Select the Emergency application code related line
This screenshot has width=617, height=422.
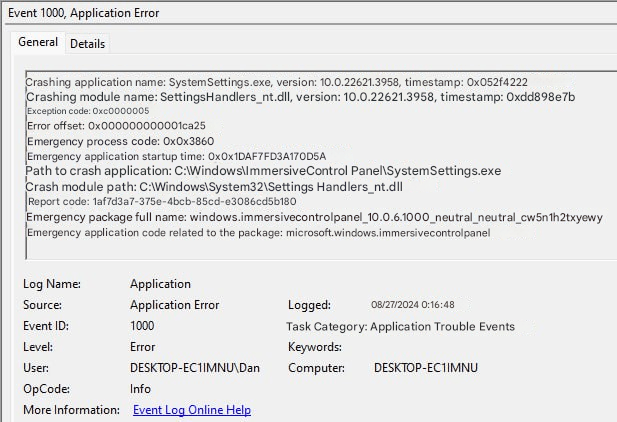point(259,233)
